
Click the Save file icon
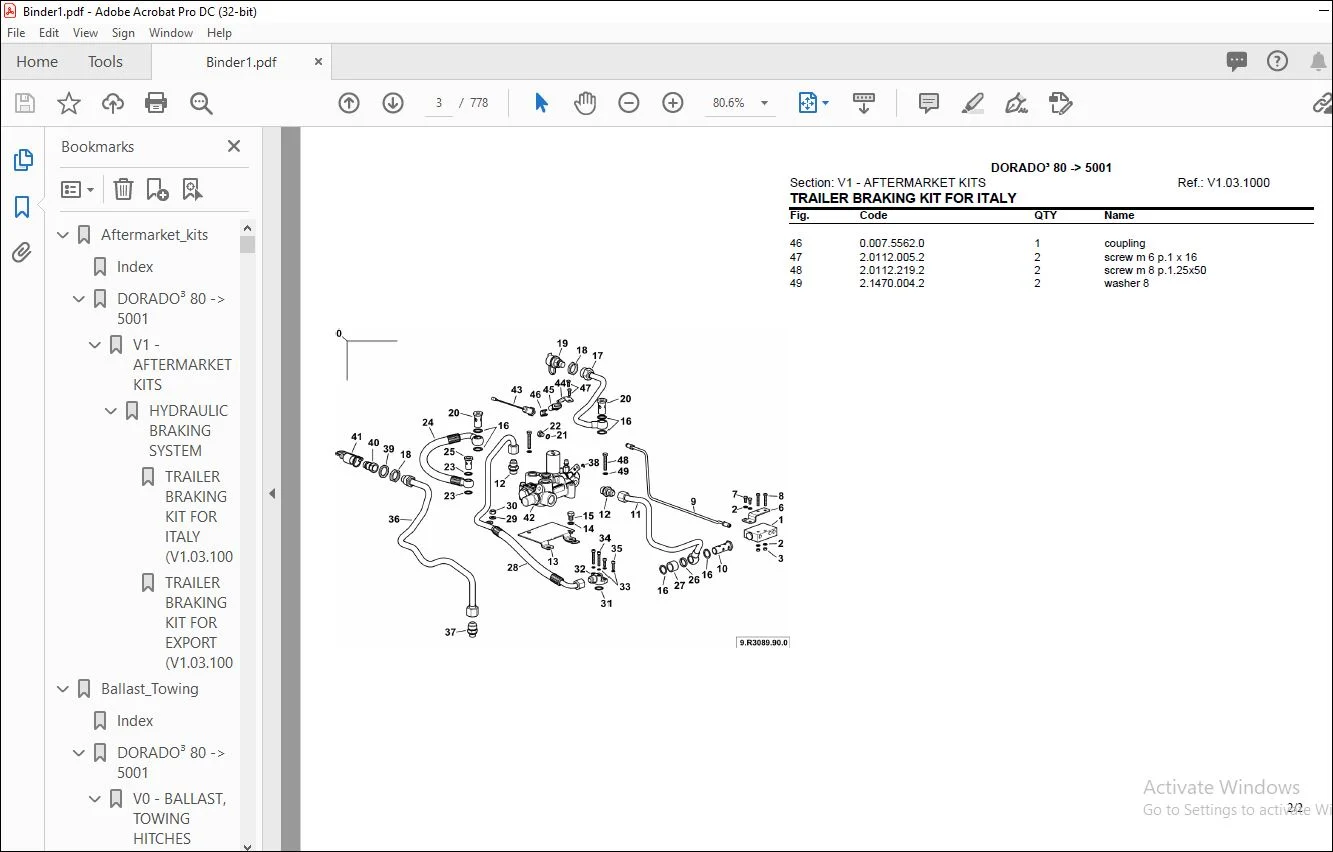pos(25,103)
